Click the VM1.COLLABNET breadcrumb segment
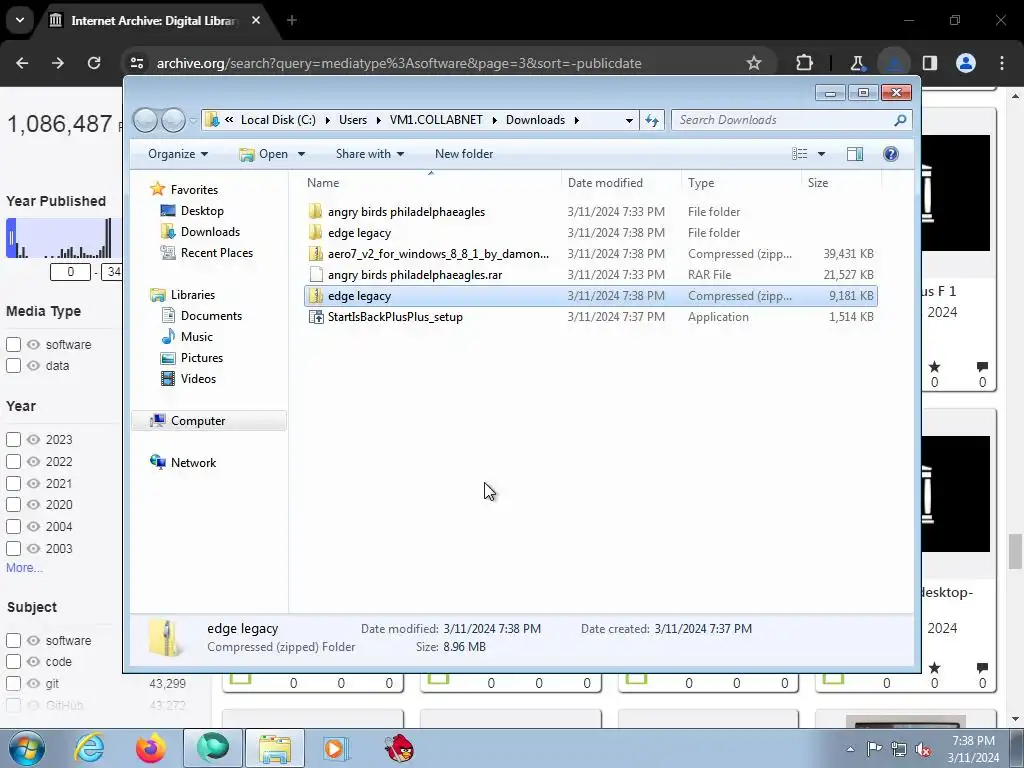 pyautogui.click(x=436, y=120)
